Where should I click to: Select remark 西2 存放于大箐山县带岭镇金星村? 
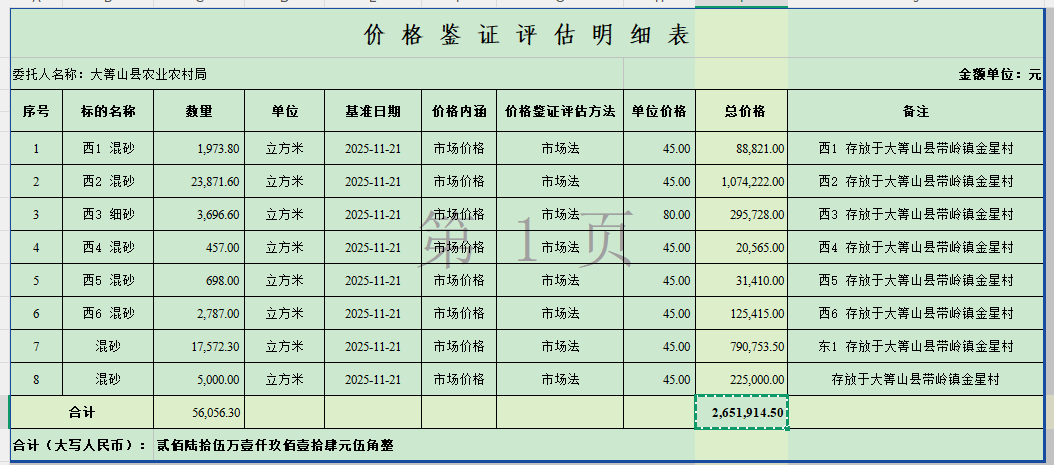tap(916, 181)
